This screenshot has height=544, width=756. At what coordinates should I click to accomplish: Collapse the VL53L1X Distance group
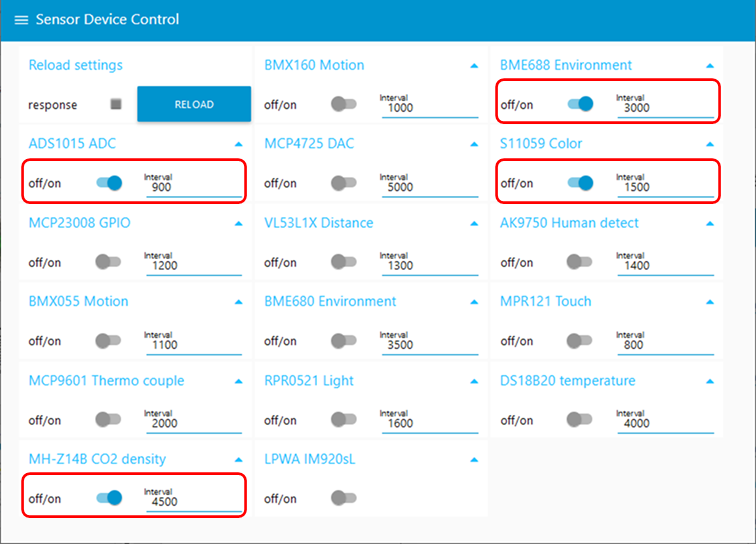click(x=474, y=224)
